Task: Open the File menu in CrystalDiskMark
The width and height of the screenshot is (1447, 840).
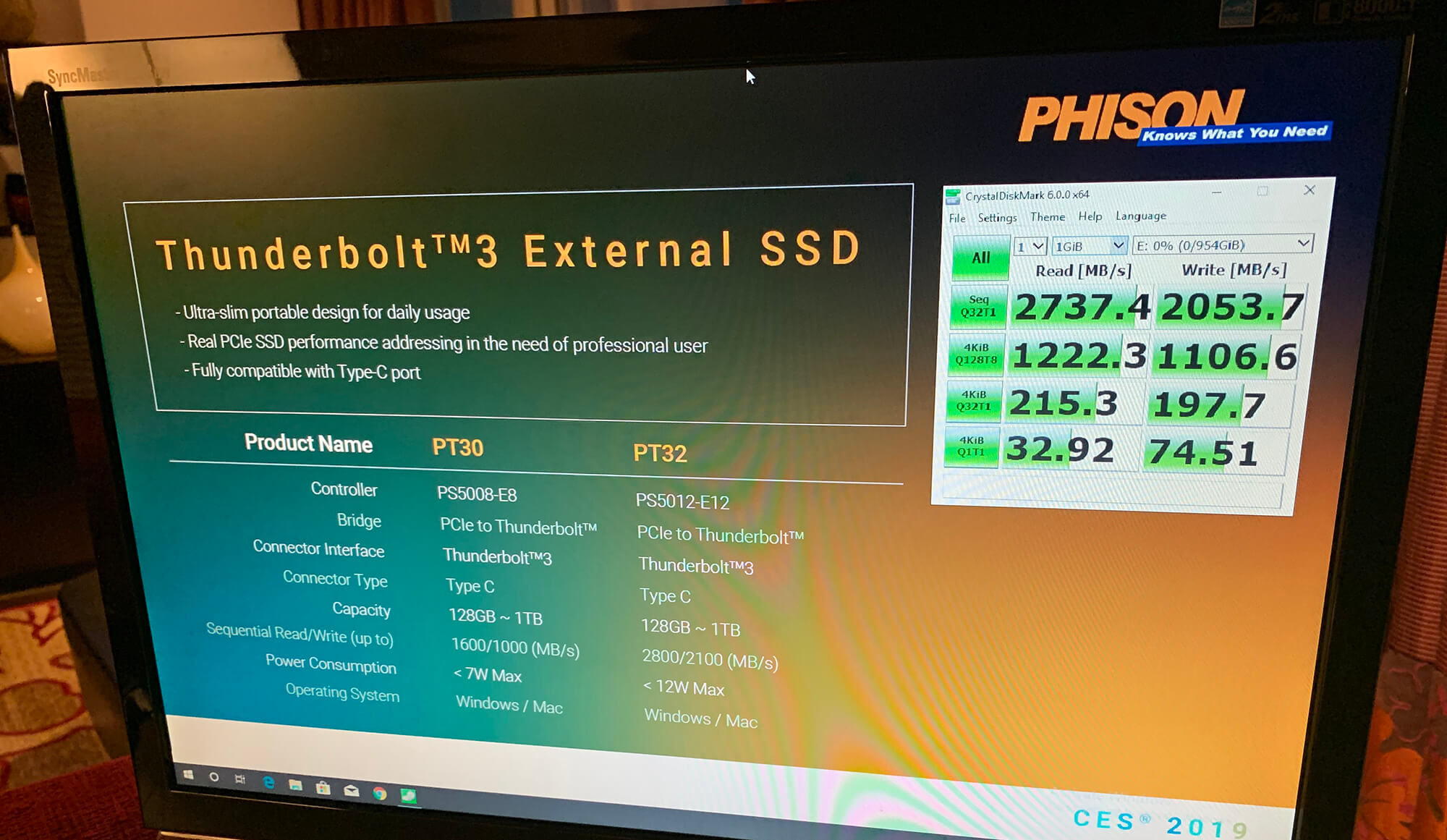Action: pyautogui.click(x=957, y=219)
